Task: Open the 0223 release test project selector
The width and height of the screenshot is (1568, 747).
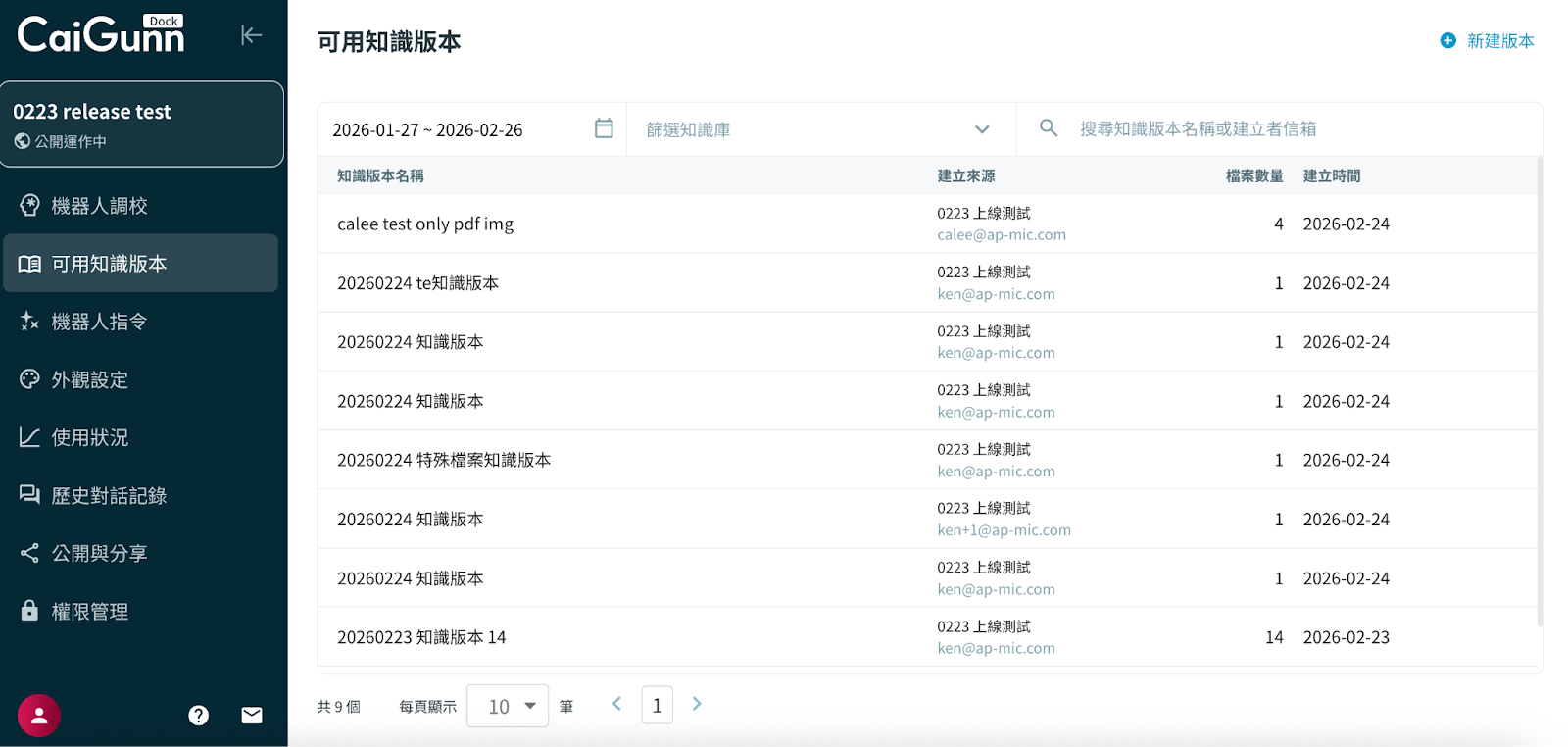Action: [142, 124]
